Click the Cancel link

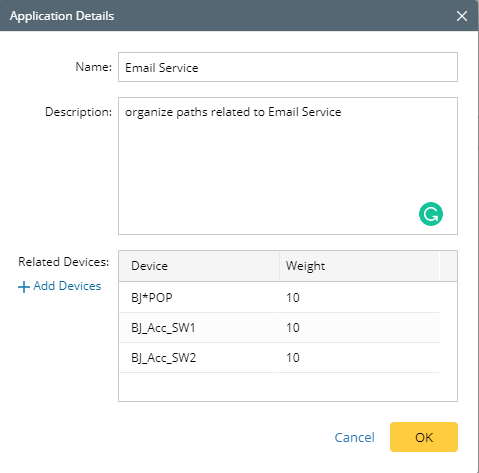[x=354, y=437]
